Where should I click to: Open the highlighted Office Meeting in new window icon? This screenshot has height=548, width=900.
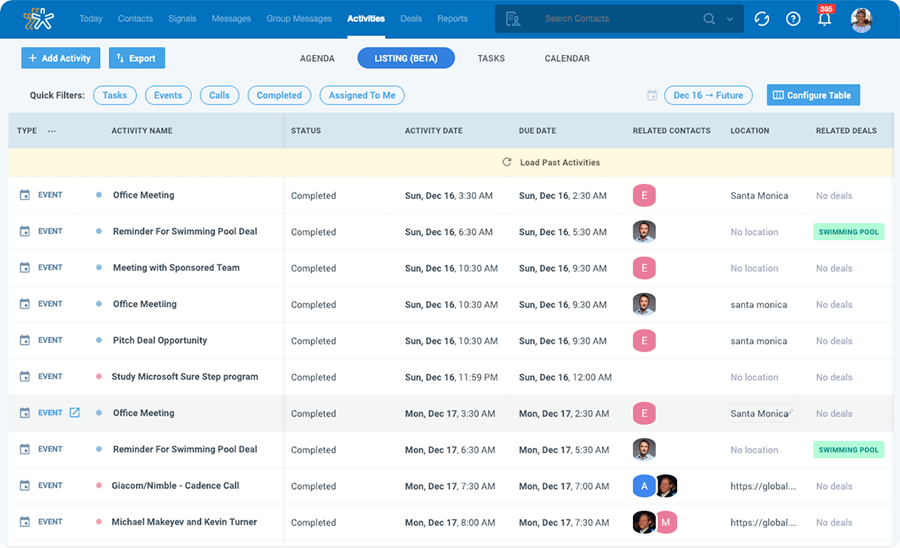(74, 413)
